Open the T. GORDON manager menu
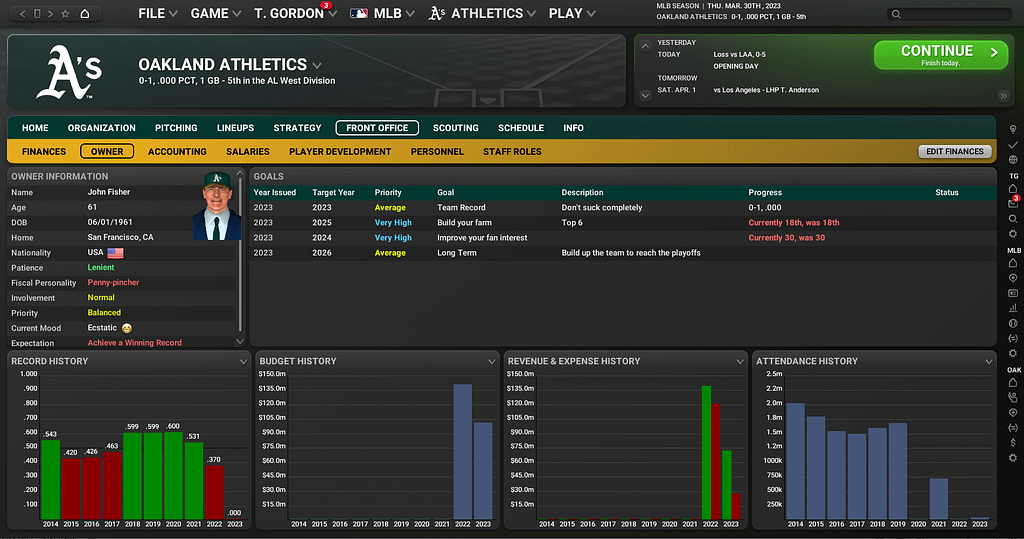This screenshot has width=1024, height=539. (295, 14)
